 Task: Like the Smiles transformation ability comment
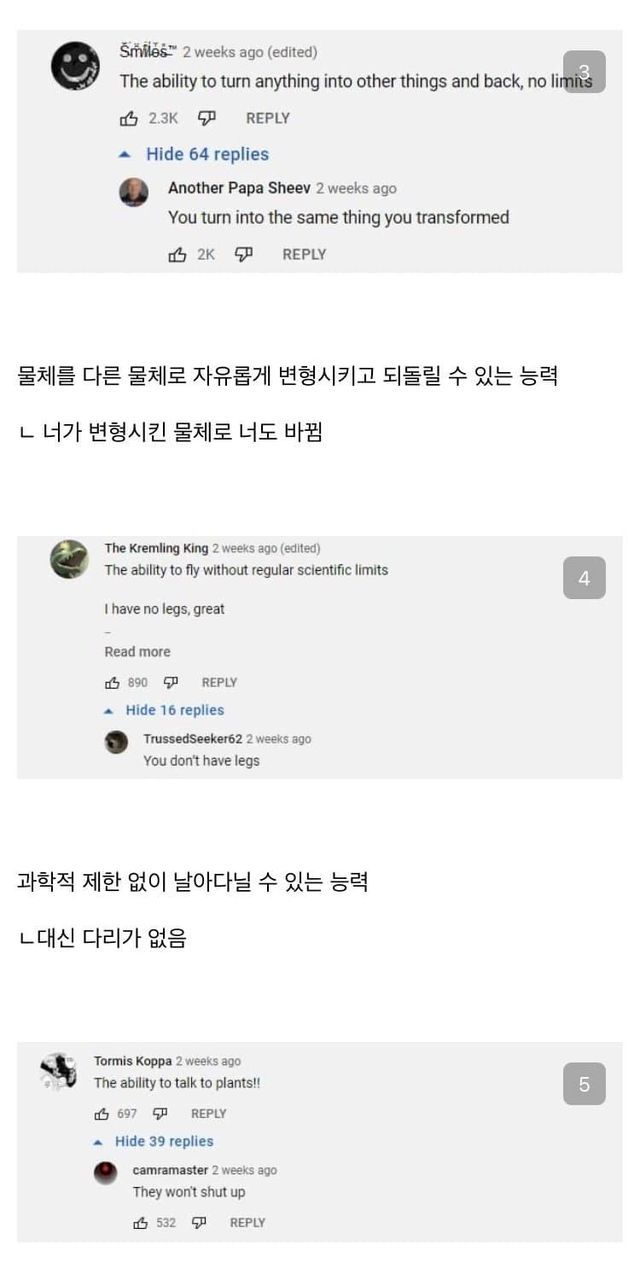pyautogui.click(x=129, y=118)
